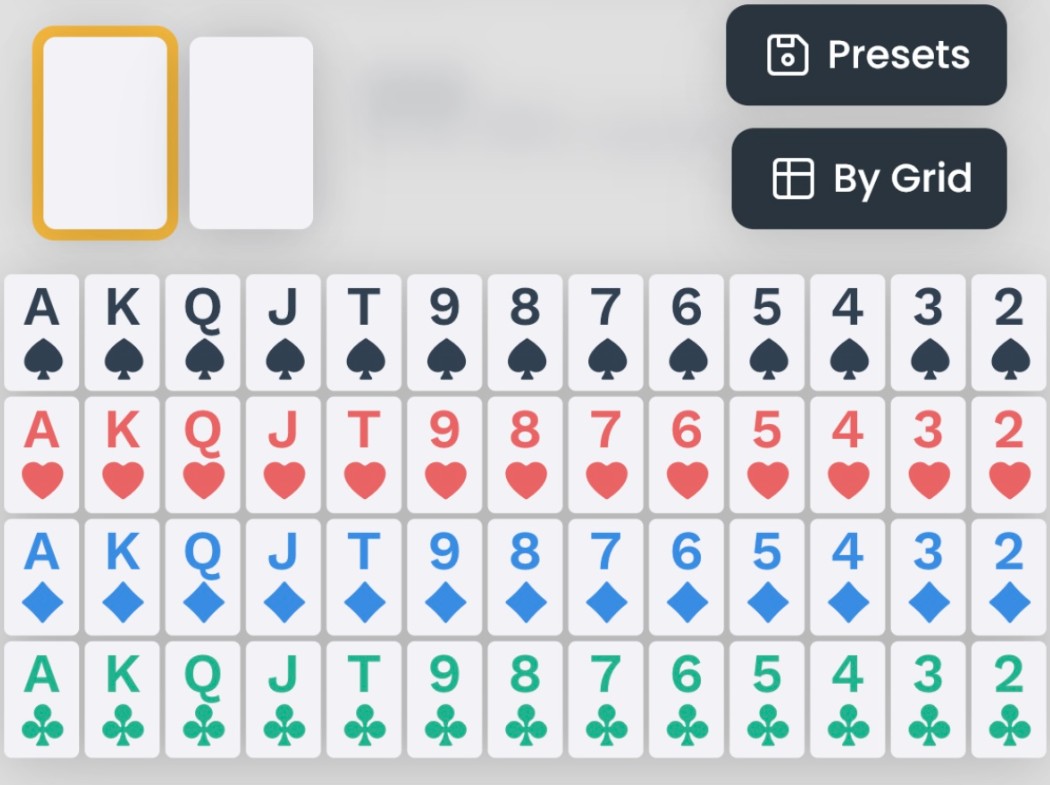Select the 3 of clubs
1050x785 pixels.
point(928,700)
